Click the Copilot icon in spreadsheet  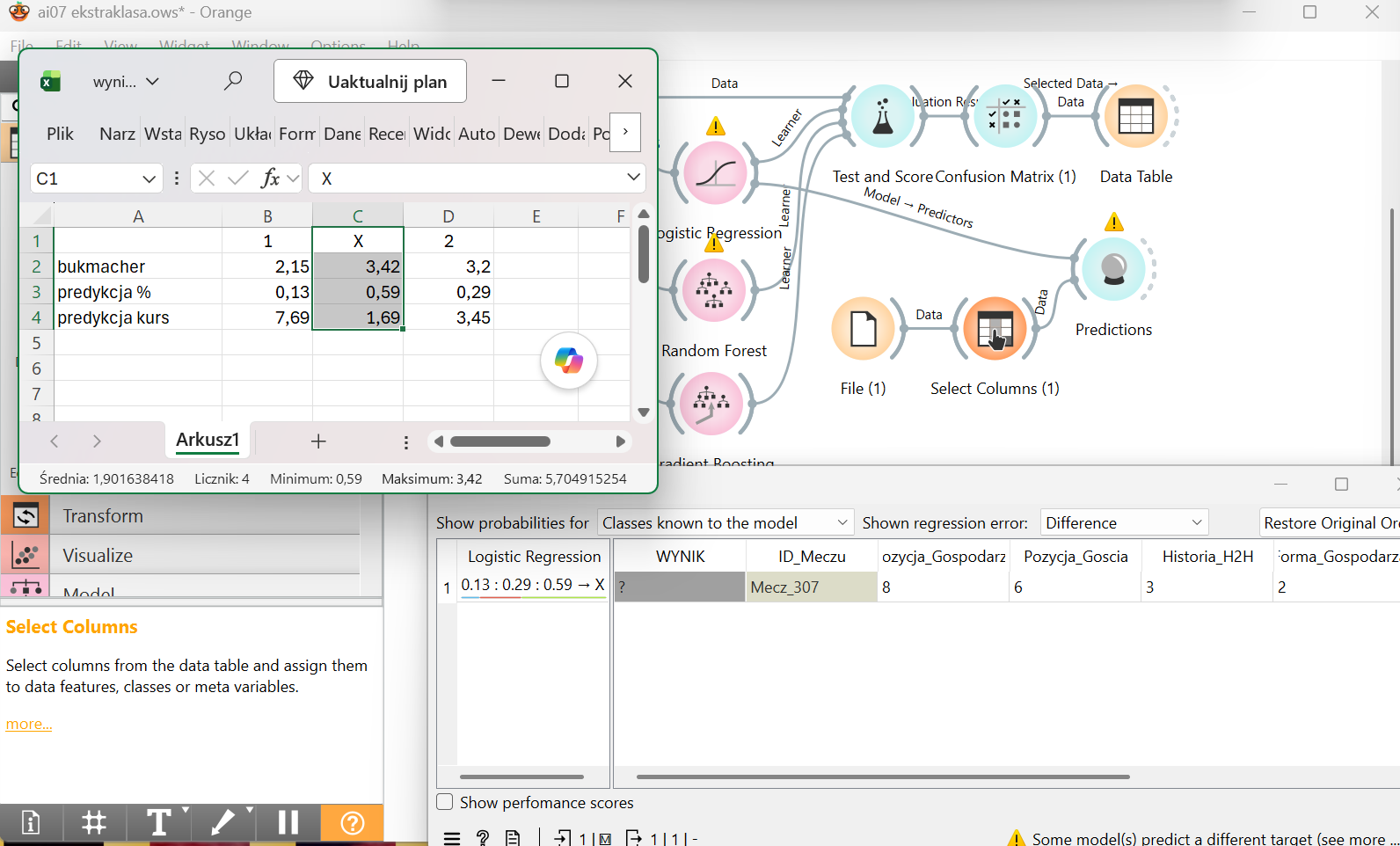click(569, 361)
